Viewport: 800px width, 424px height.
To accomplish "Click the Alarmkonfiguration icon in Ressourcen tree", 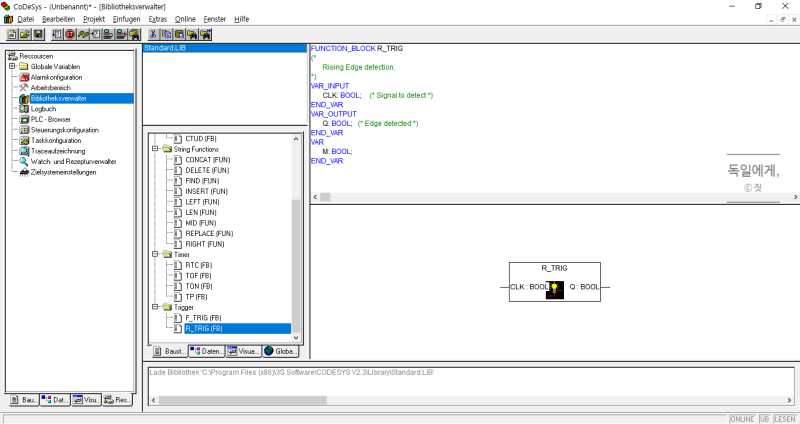I will [24, 77].
